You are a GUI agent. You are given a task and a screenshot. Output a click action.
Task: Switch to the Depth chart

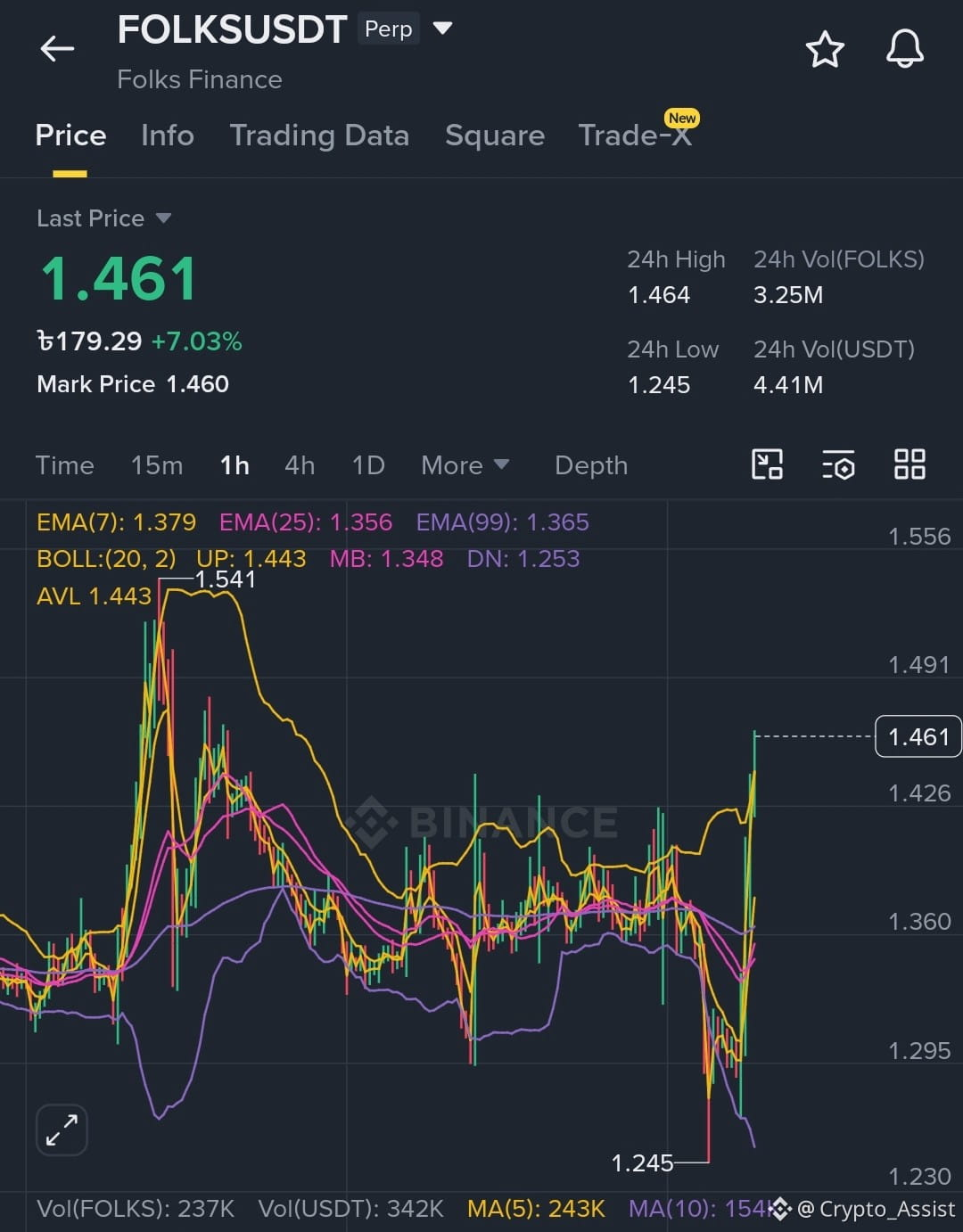tap(591, 465)
